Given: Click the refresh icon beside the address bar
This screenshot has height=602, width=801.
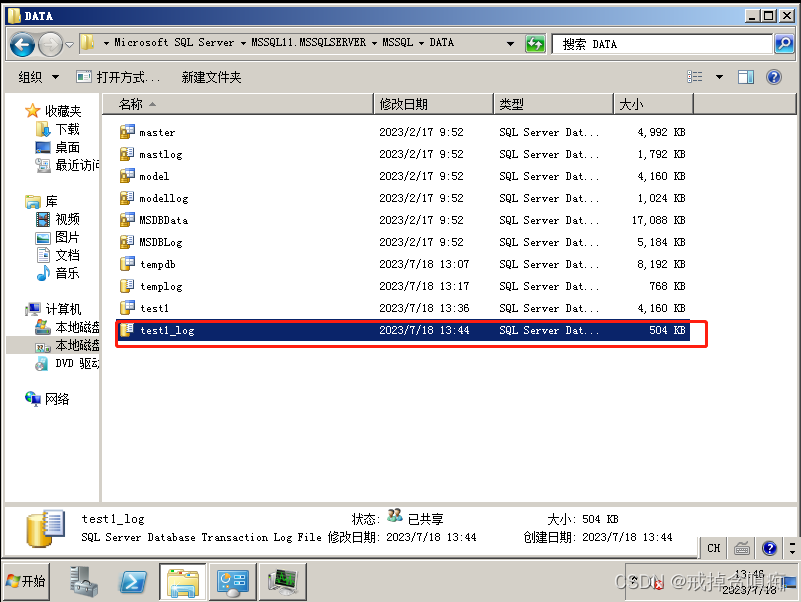Looking at the screenshot, I should pyautogui.click(x=534, y=43).
